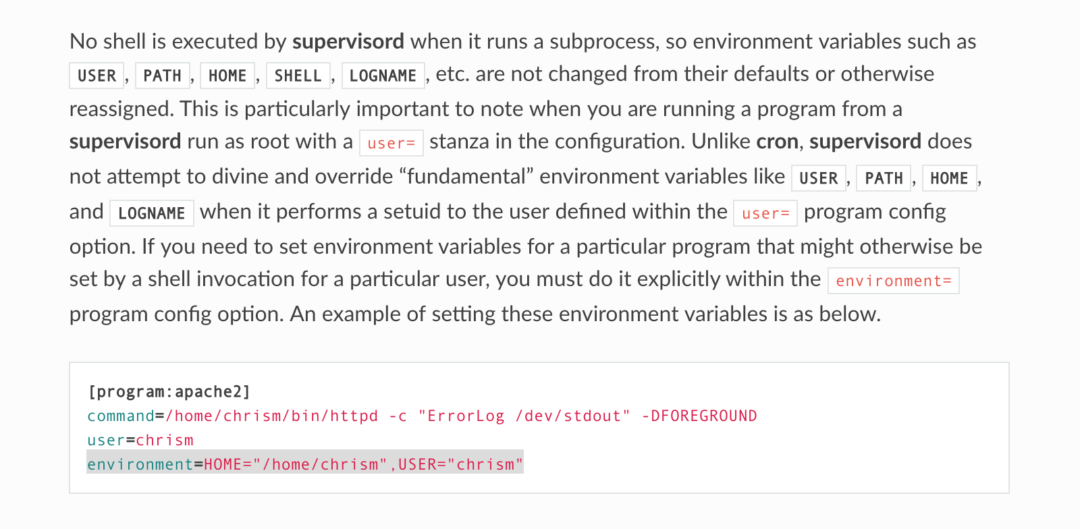
Task: Click bold supervisord in the first sentence
Action: [348, 41]
